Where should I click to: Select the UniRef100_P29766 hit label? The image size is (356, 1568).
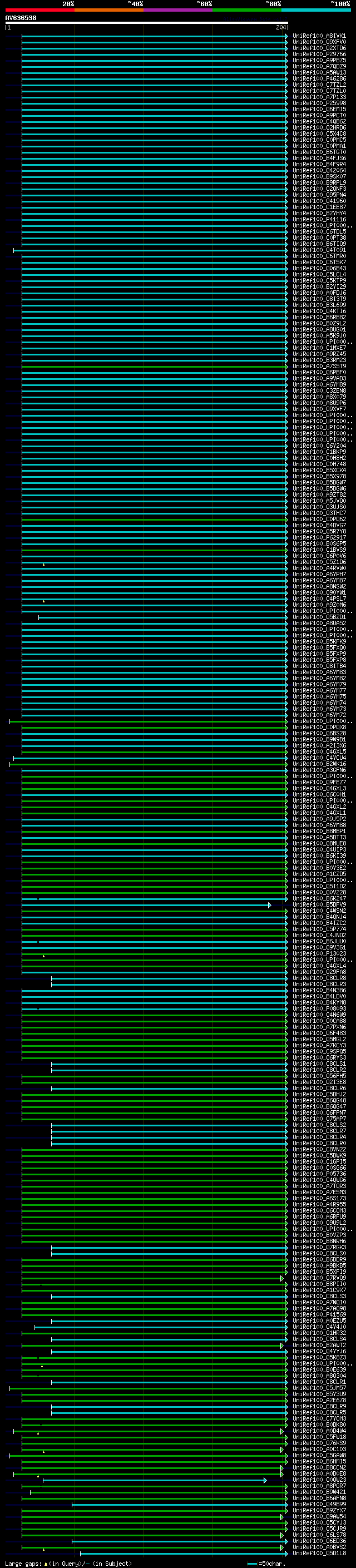[x=319, y=54]
